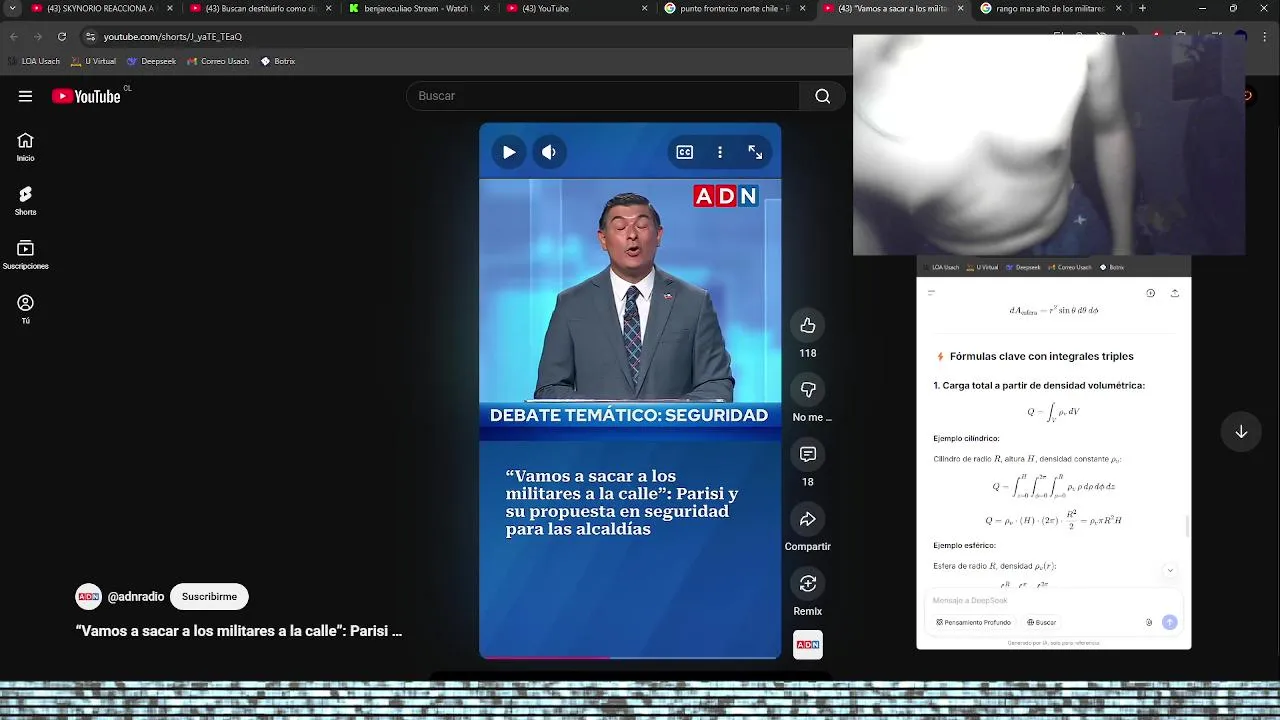Open Botrix bookmark in DeepSeek window
Screen dimensions: 1280x720
click(x=1112, y=267)
